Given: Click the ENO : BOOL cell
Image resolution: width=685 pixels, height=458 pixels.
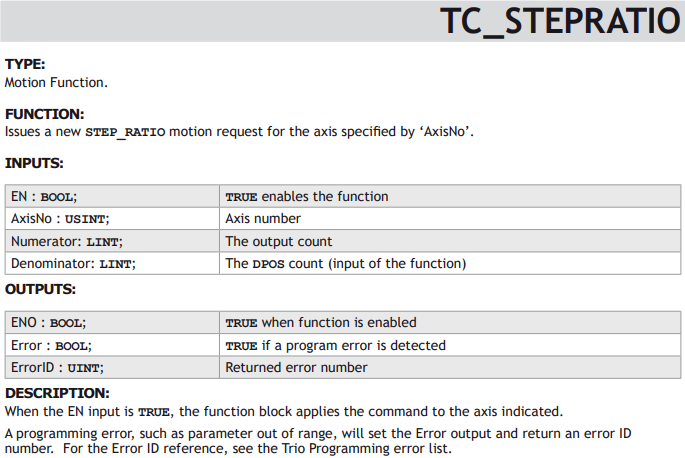Looking at the screenshot, I should (x=112, y=323).
